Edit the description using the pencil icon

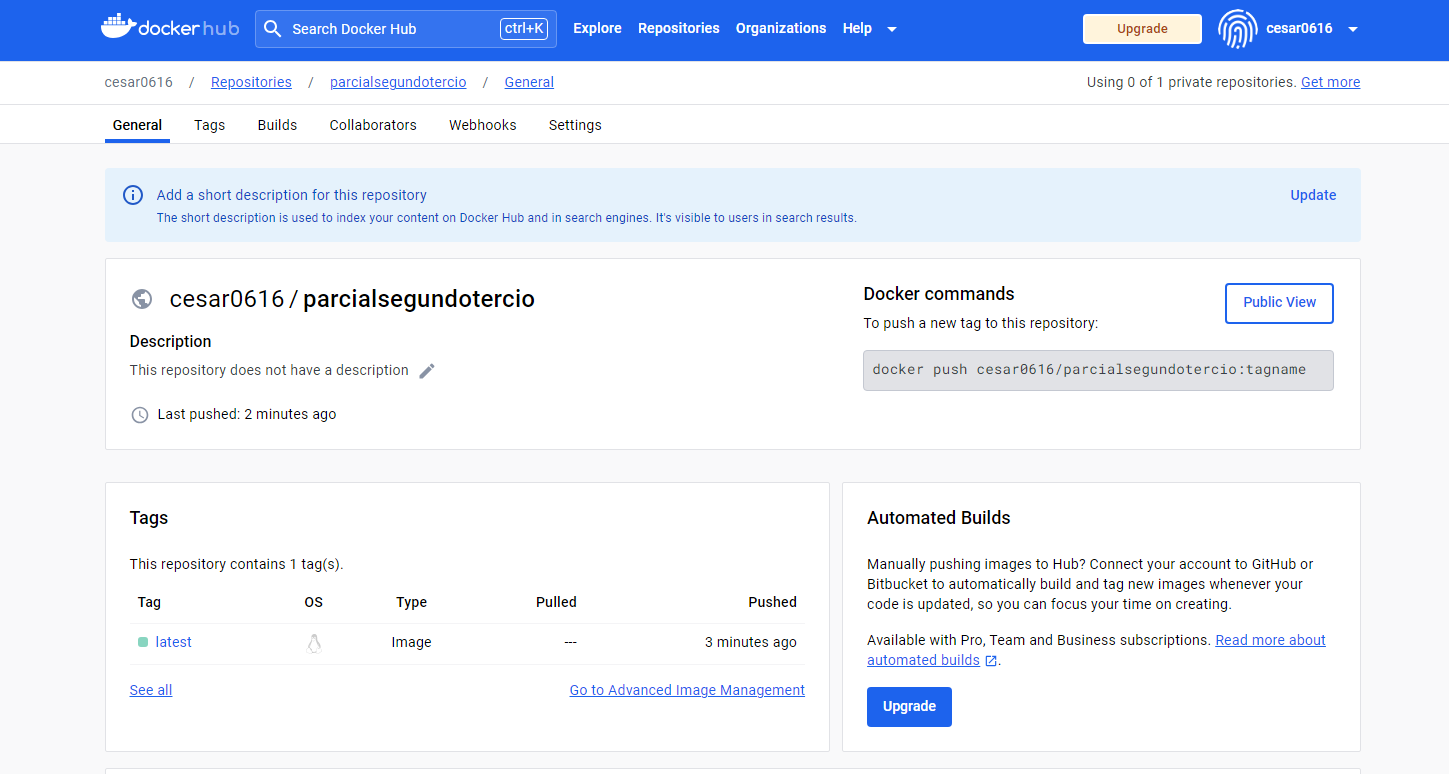427,370
